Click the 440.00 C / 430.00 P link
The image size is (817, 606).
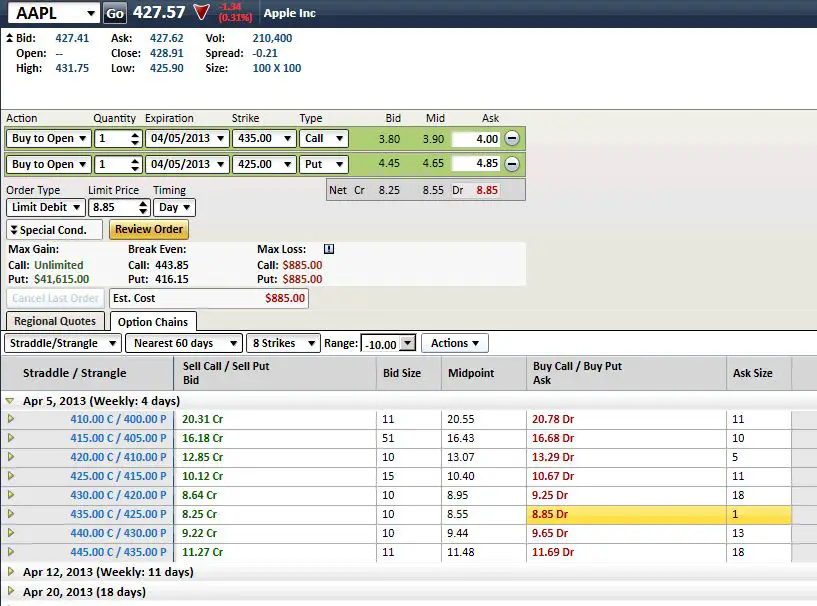[118, 533]
